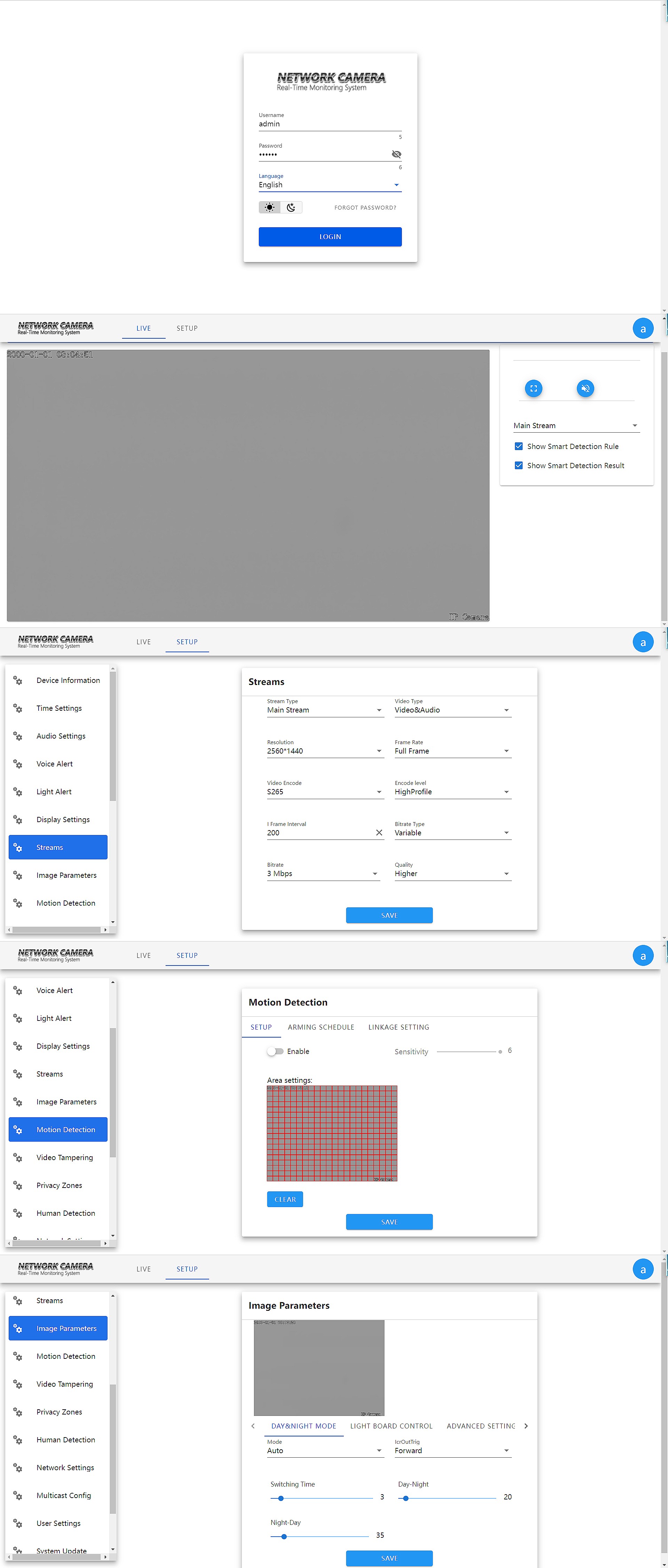Expand the Resolution 2560*1440 dropdown
This screenshot has width=668, height=1568.
pos(324,751)
